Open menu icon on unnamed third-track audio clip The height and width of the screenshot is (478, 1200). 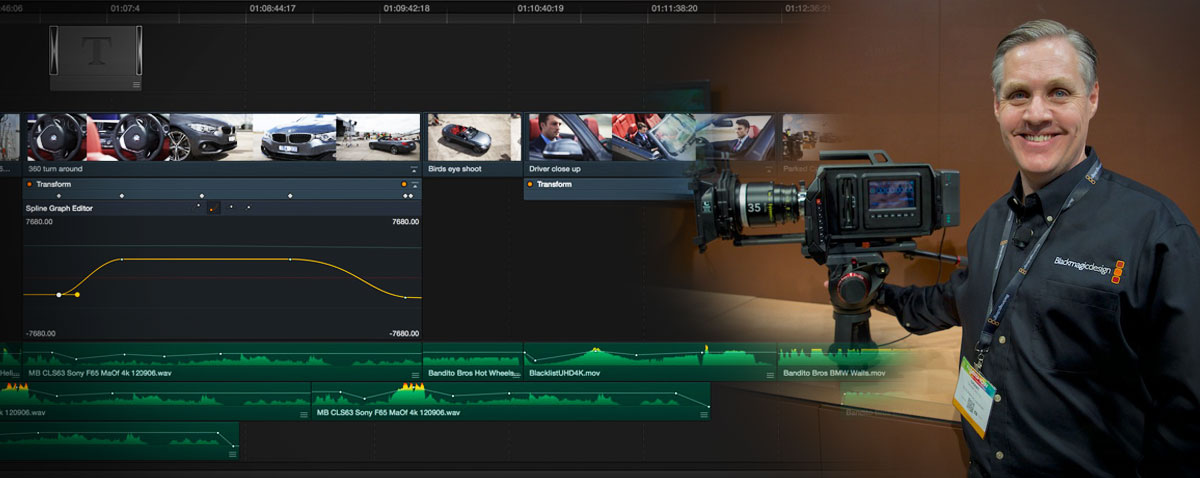tap(233, 454)
